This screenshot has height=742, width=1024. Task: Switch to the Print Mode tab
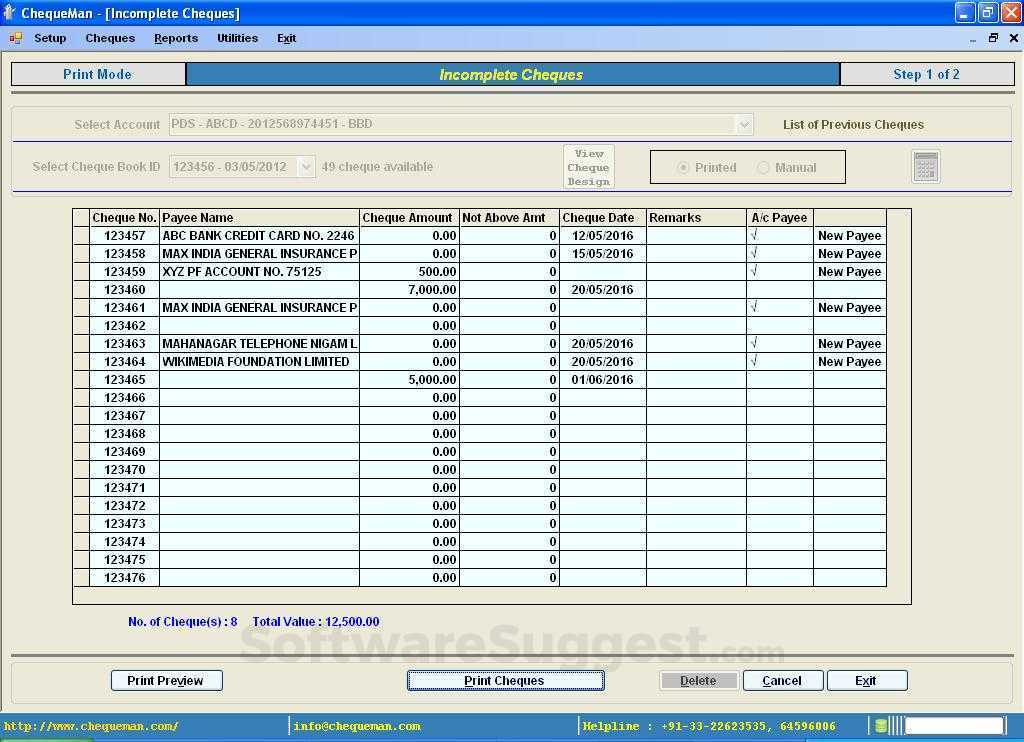pyautogui.click(x=97, y=73)
